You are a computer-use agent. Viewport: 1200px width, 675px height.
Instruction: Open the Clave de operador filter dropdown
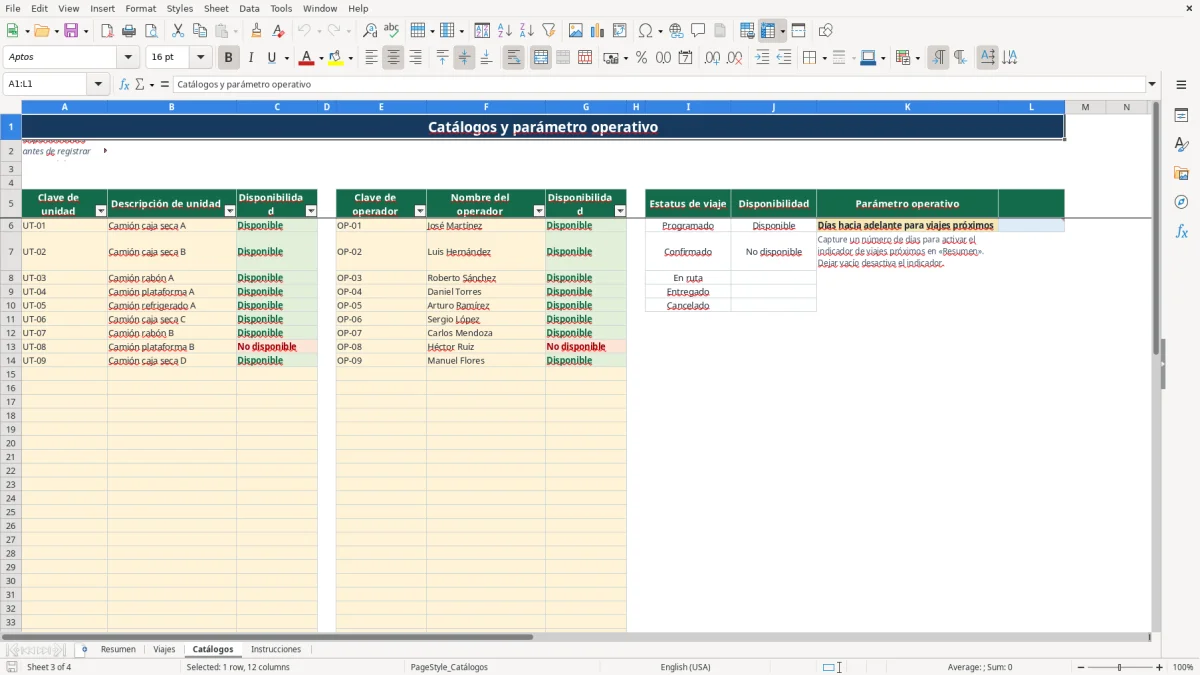coord(420,211)
